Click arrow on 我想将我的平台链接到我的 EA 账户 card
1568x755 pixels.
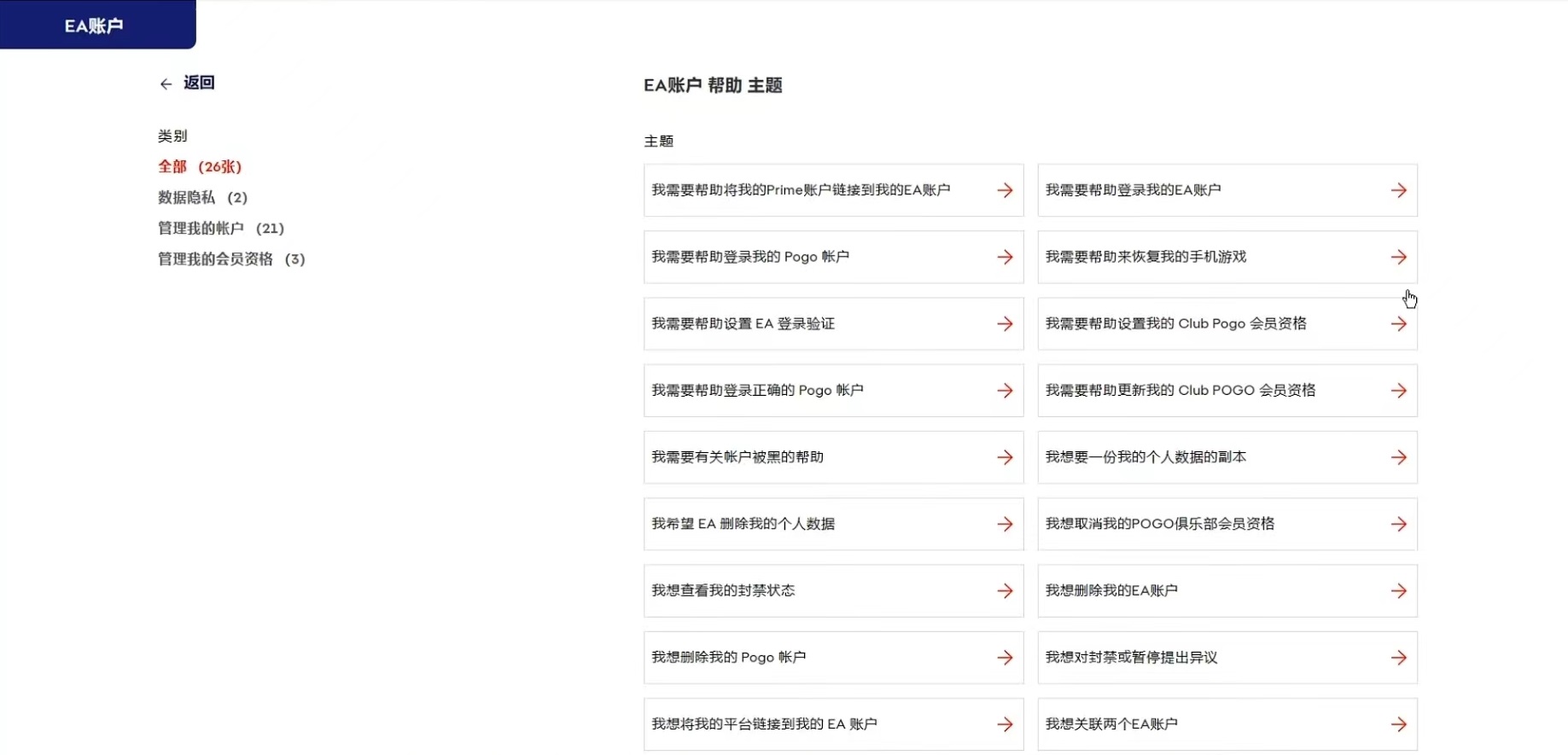pos(1005,724)
